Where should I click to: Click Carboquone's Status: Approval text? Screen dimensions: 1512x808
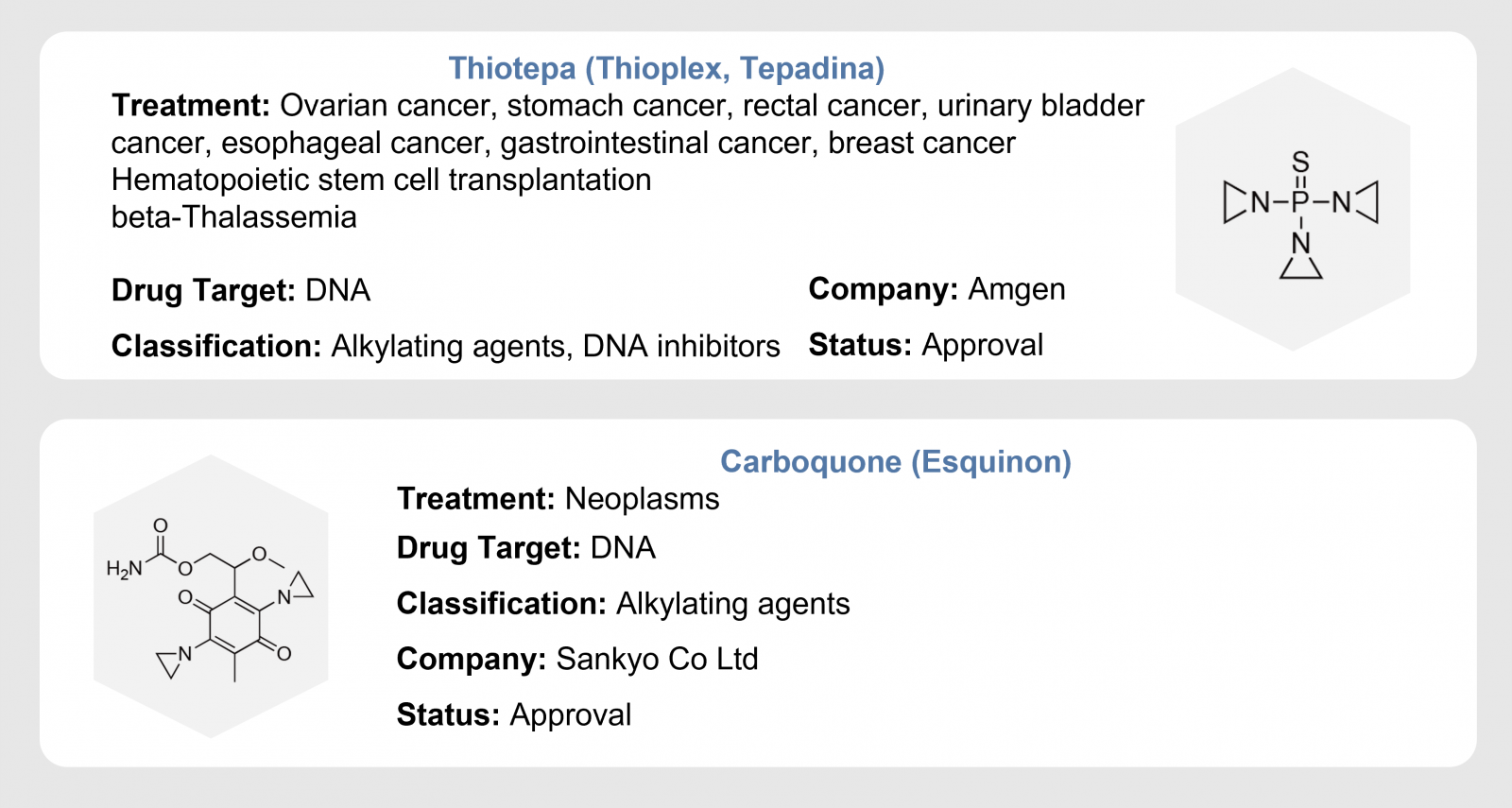(514, 715)
